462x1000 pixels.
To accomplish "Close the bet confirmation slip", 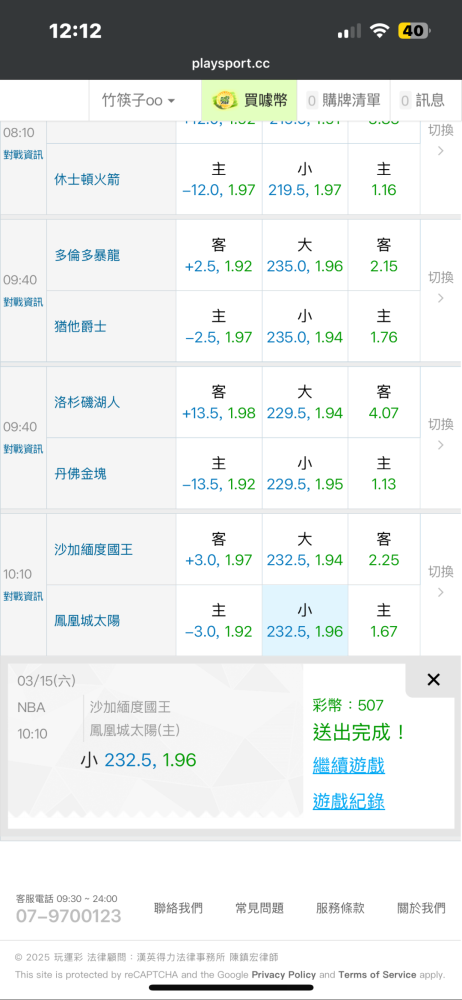I will (433, 680).
